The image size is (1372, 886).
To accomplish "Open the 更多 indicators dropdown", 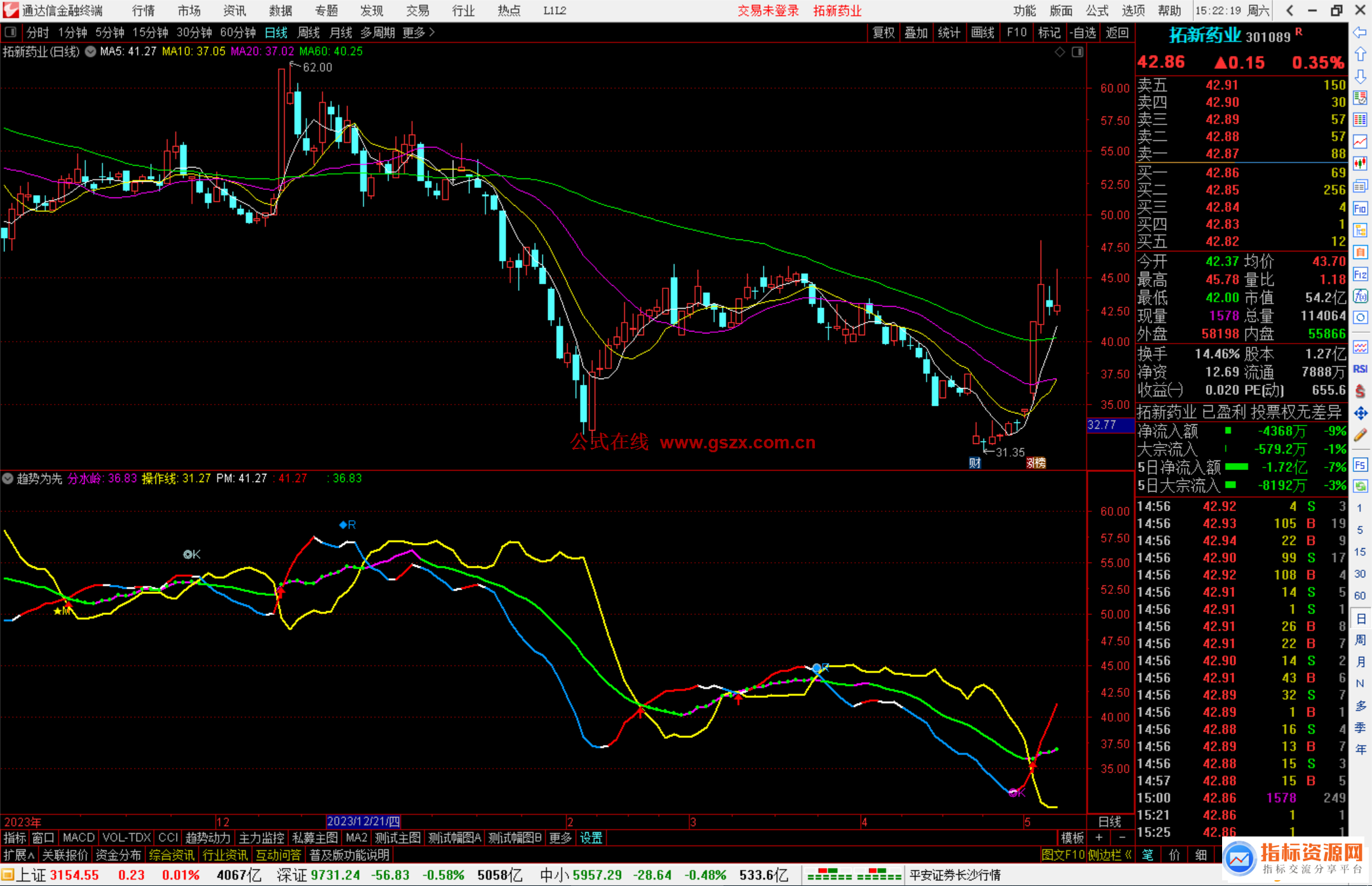I will (x=560, y=838).
